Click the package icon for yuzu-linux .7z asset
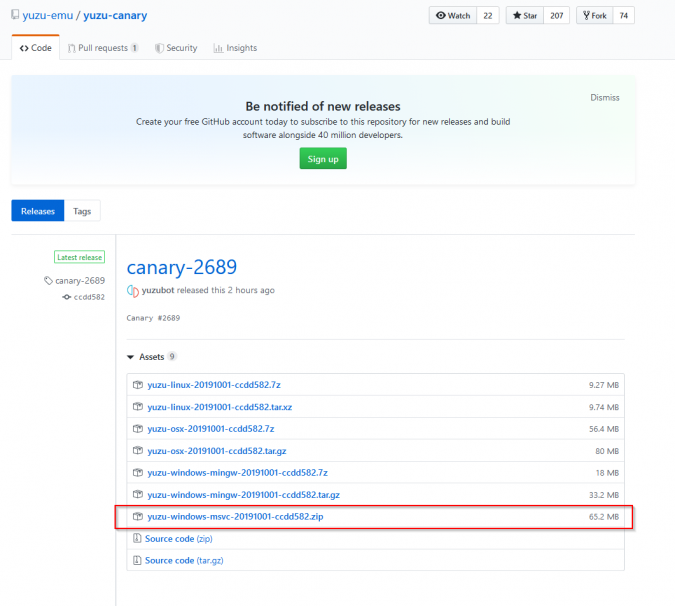The width and height of the screenshot is (675, 606). (138, 385)
